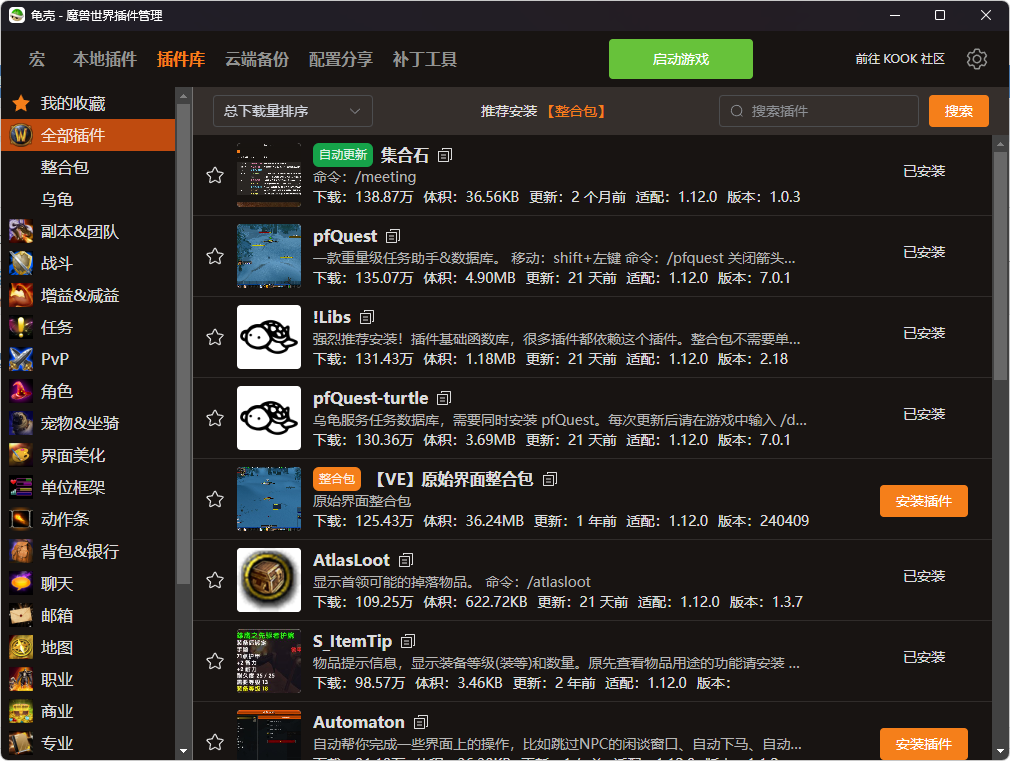Switch to the 补丁工具 tab
The height and width of the screenshot is (761, 1010).
click(x=425, y=59)
